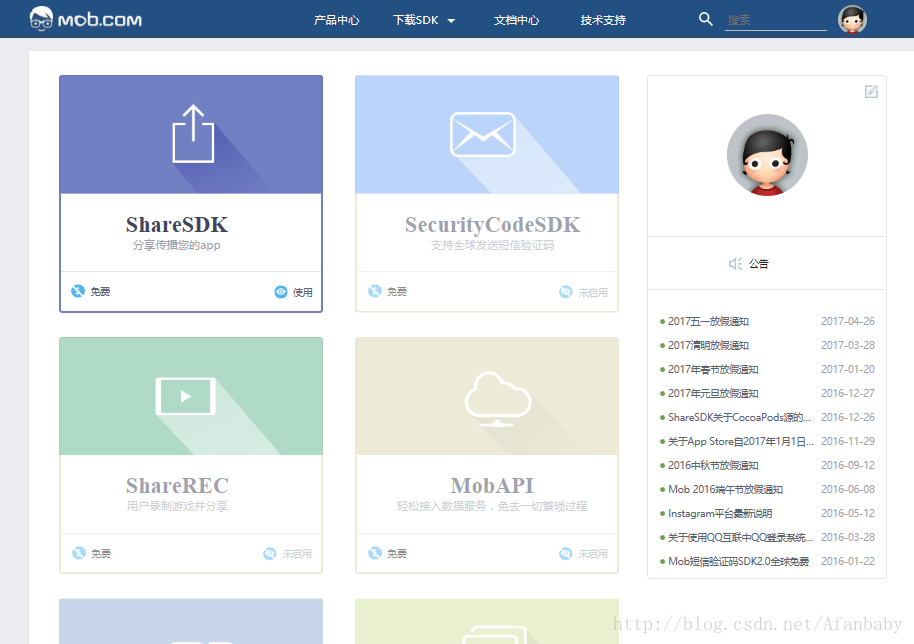Click the 免费 icon on ShareSDK card
The width and height of the screenshot is (914, 644).
pos(78,291)
